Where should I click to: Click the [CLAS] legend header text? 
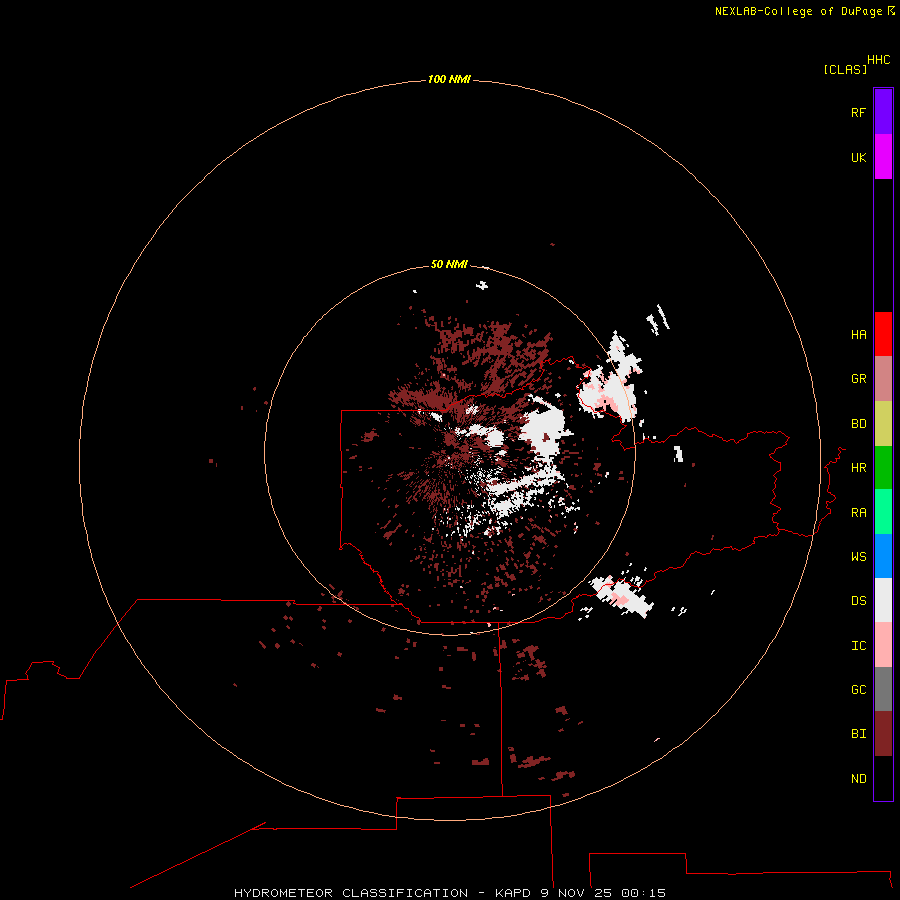(x=845, y=69)
